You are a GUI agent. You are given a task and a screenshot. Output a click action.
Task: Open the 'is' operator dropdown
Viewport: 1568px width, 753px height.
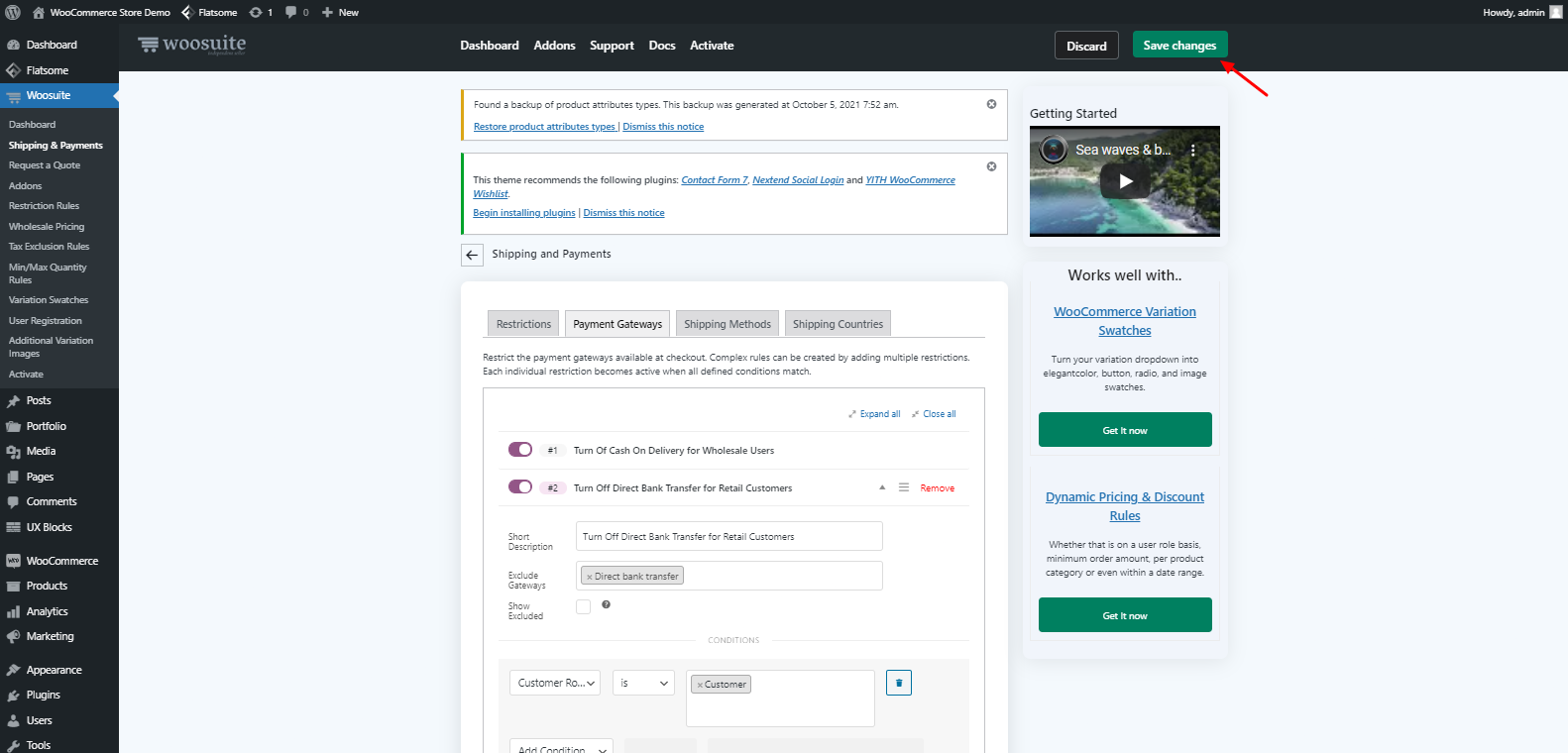pyautogui.click(x=643, y=683)
